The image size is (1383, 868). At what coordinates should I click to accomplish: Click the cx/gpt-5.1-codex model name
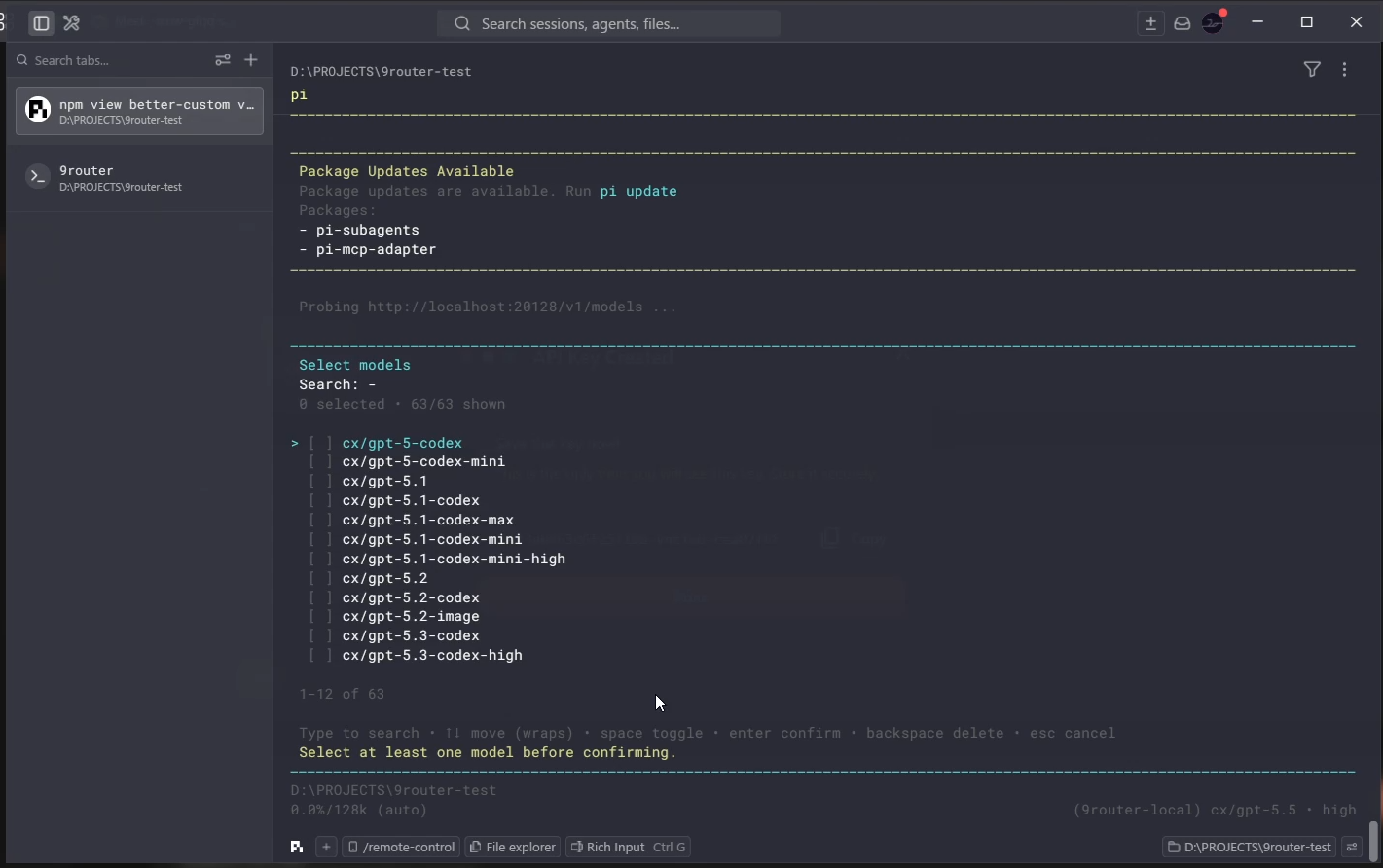click(x=411, y=501)
